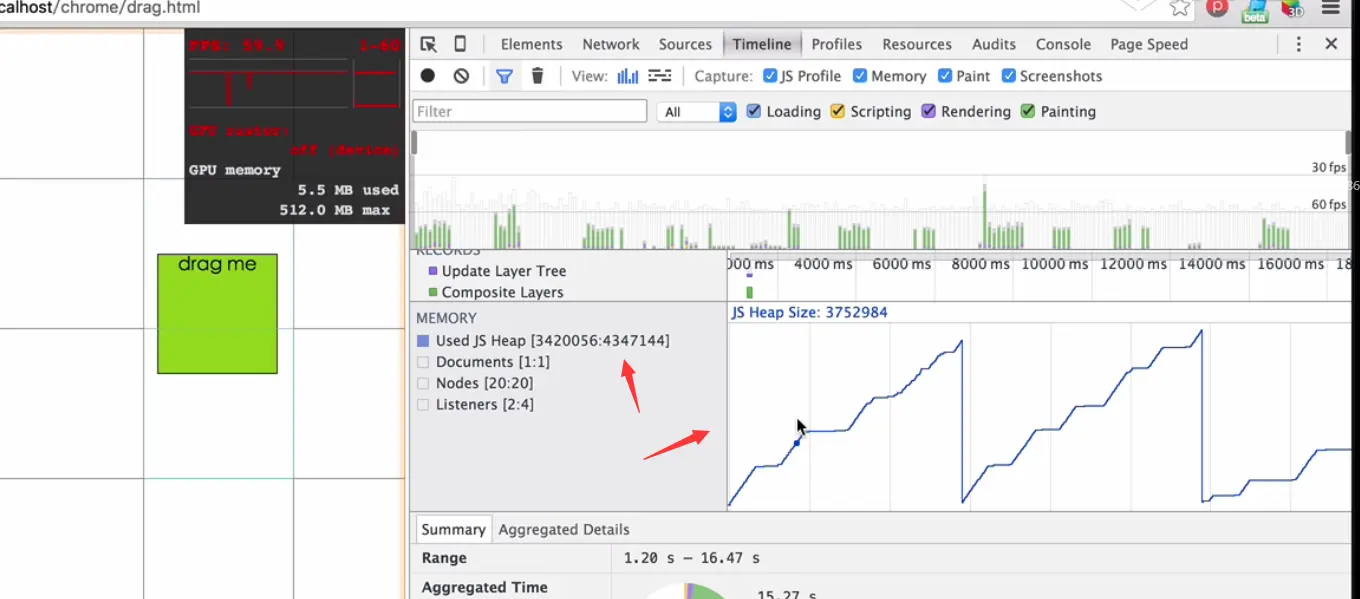
Task: Open the Page Speed tab
Action: tap(1149, 44)
